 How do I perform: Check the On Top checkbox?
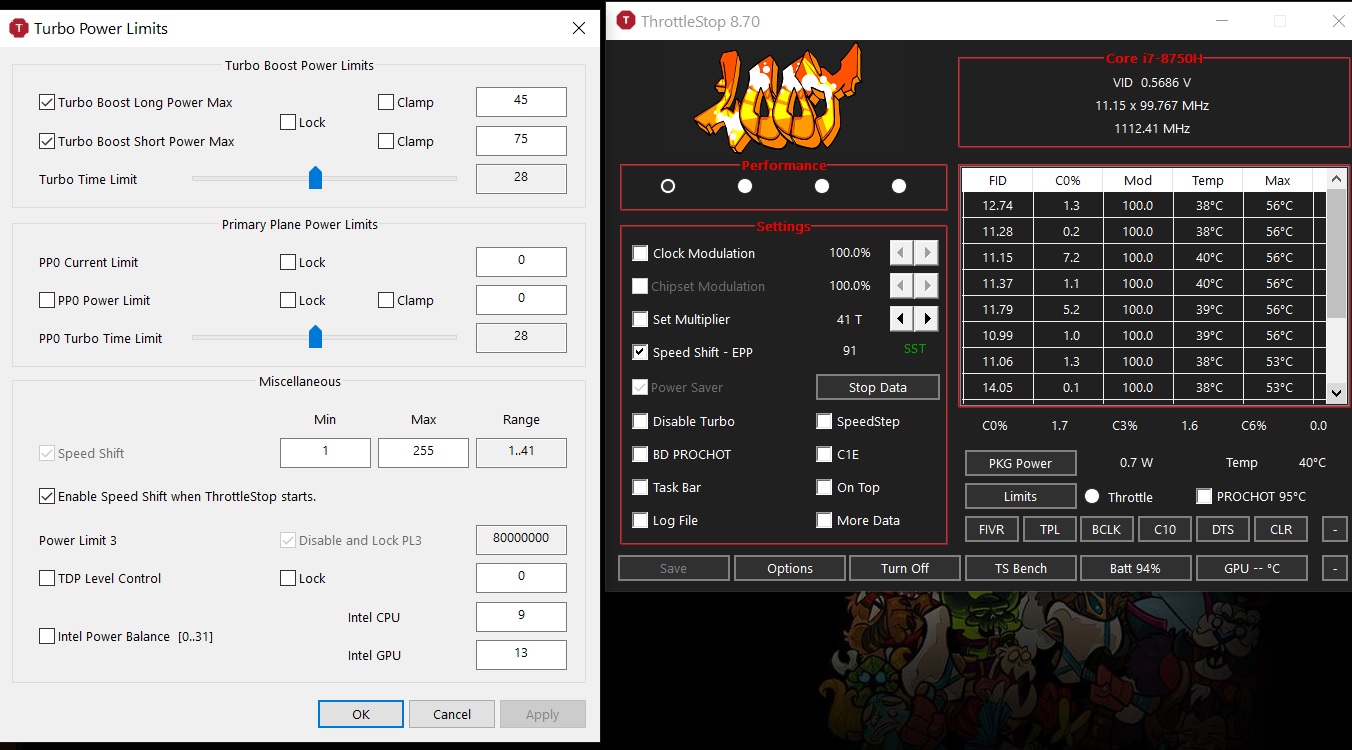pyautogui.click(x=824, y=487)
